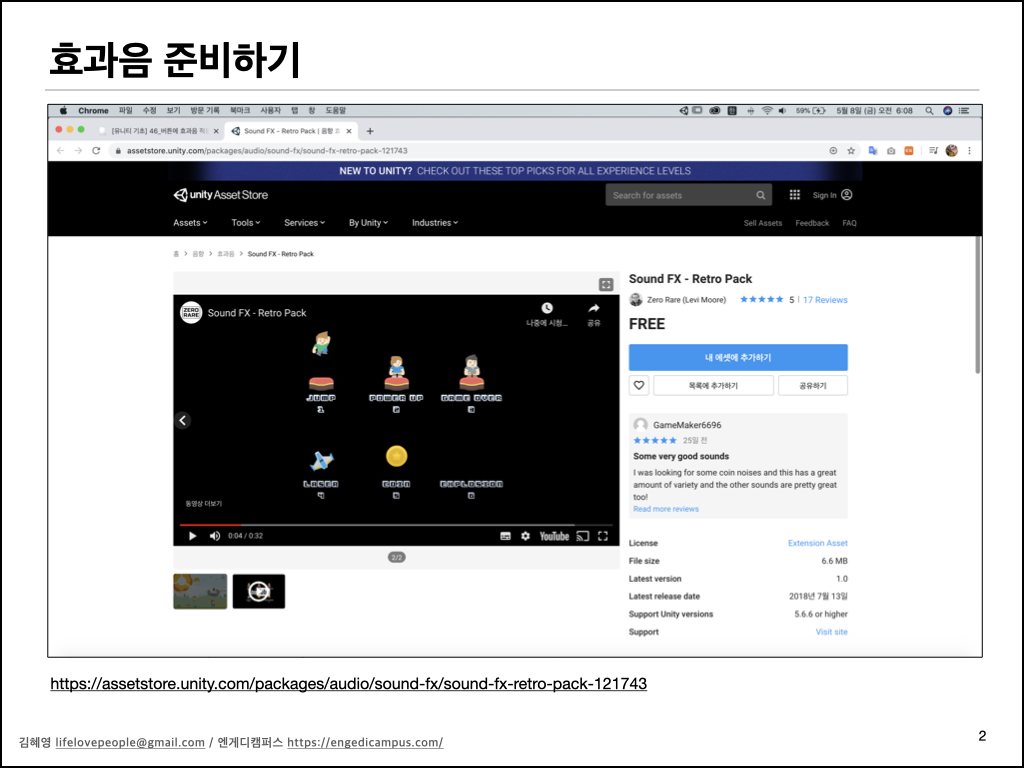
Task: Toggle video subtitles captions icon
Action: [505, 536]
